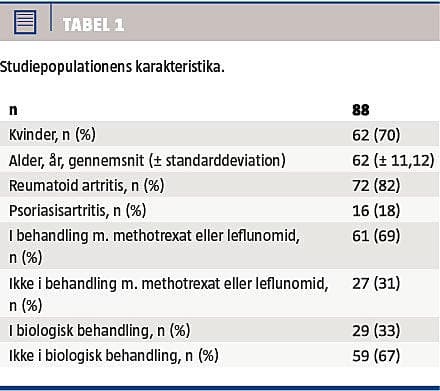The height and width of the screenshot is (391, 440).
Task: Click the value 62 (70)
Action: point(376,135)
